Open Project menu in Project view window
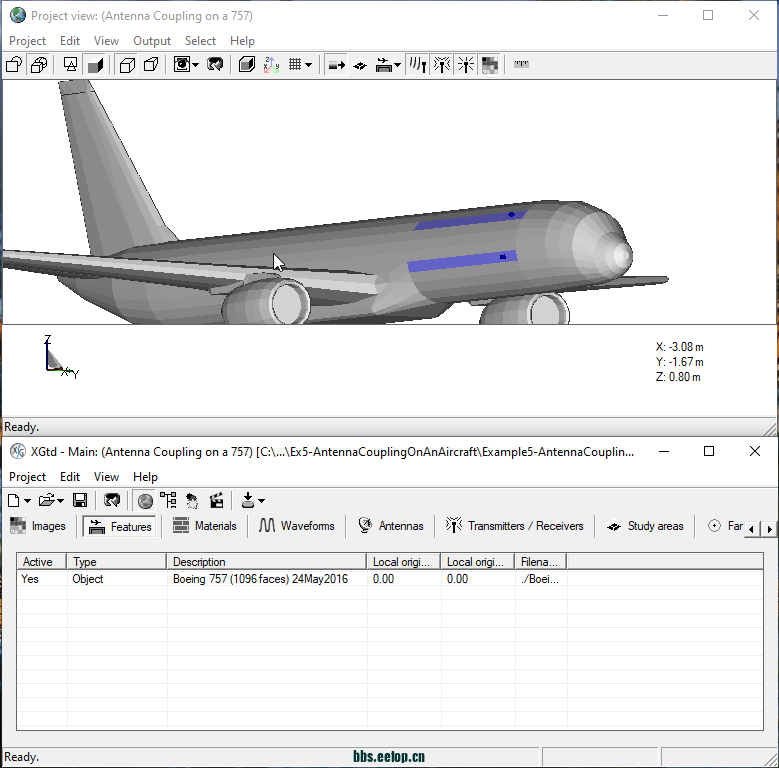Viewport: 779px width, 768px height. (27, 41)
